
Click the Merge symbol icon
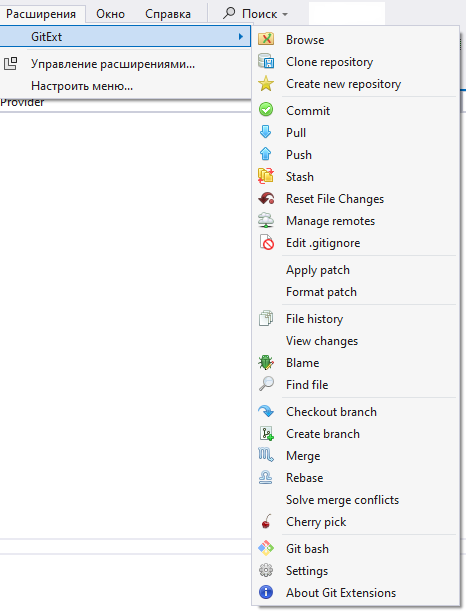click(x=266, y=455)
